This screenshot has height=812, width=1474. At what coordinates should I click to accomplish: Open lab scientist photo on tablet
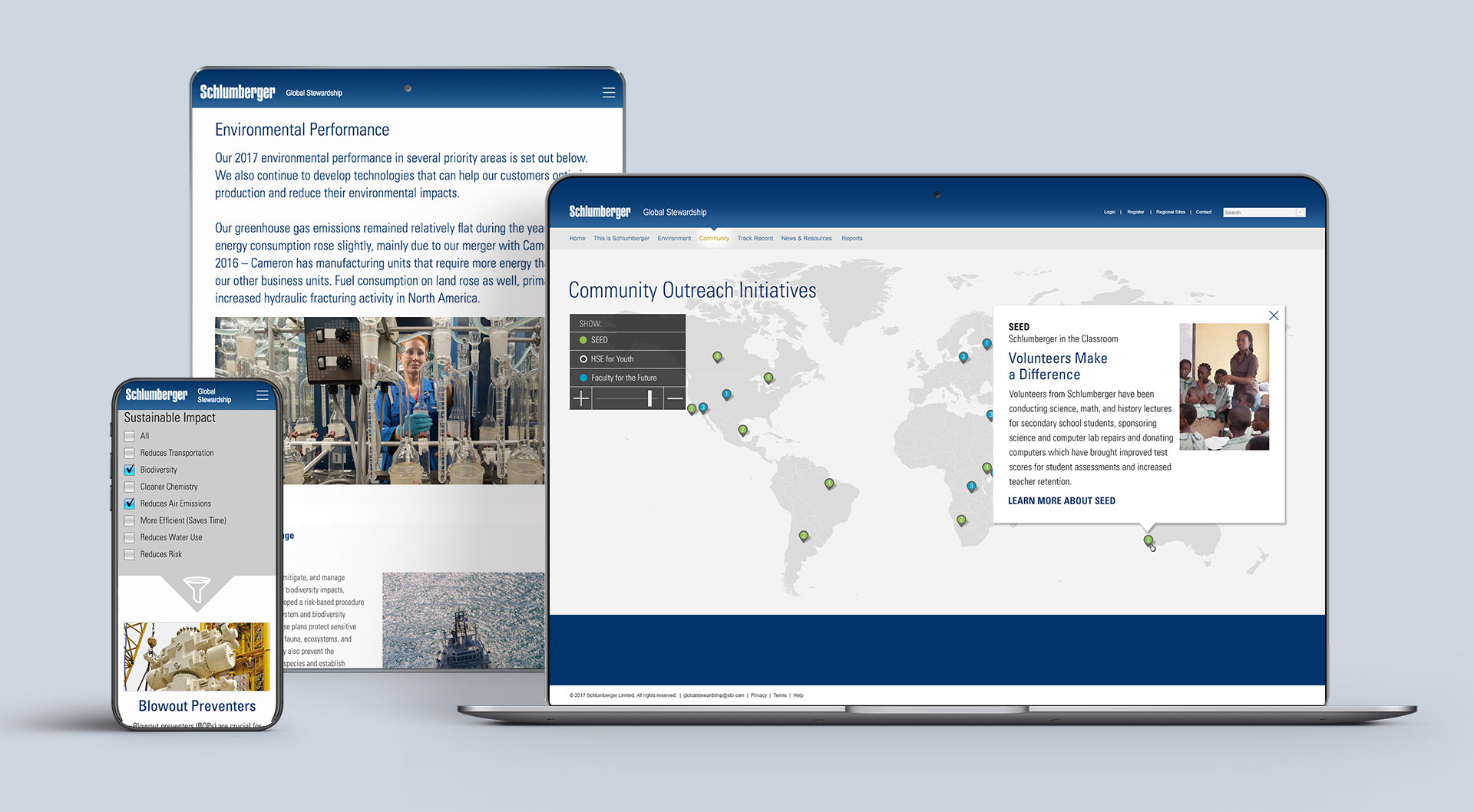[x=379, y=401]
